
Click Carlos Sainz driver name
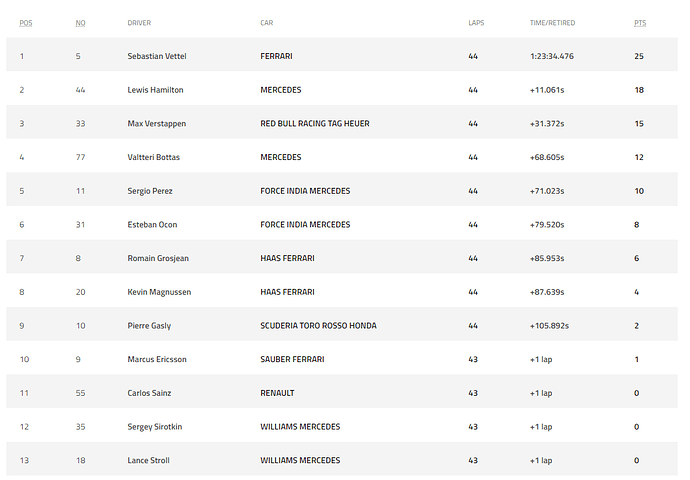tap(150, 393)
